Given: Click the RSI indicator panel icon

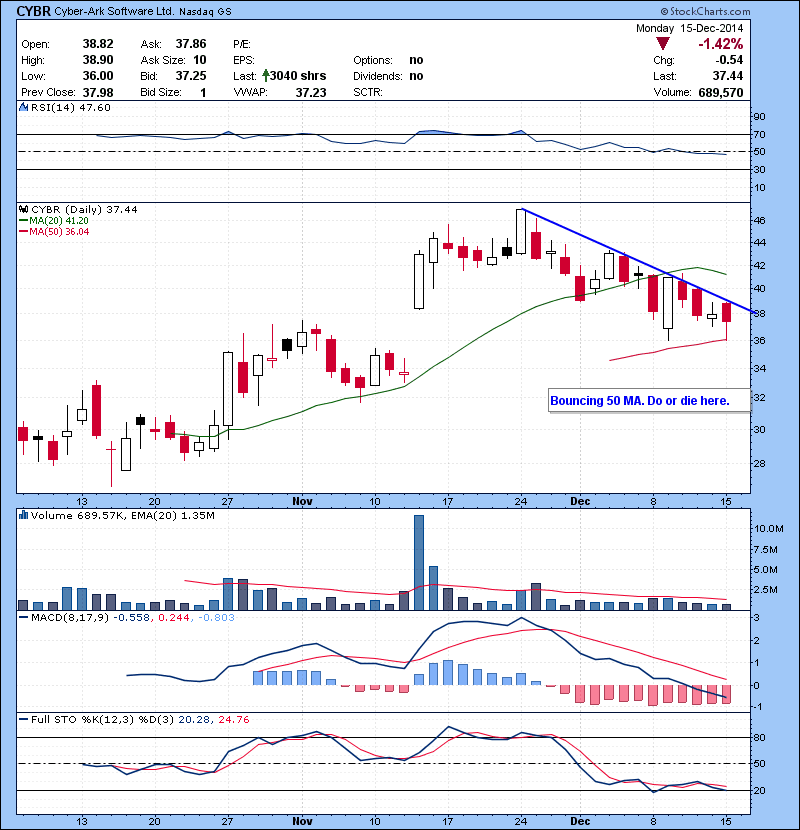Looking at the screenshot, I should point(23,107).
